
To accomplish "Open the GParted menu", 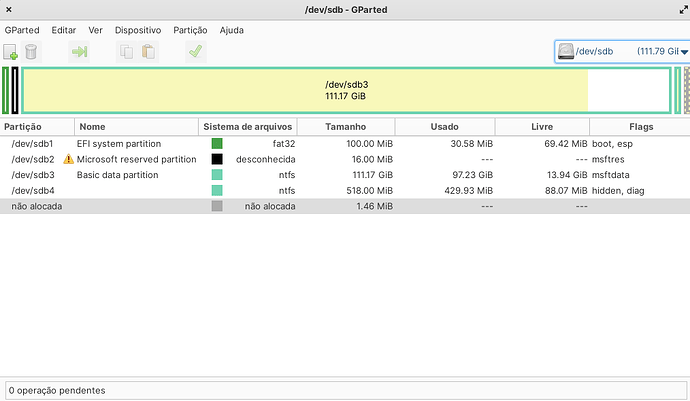I will tap(22, 30).
